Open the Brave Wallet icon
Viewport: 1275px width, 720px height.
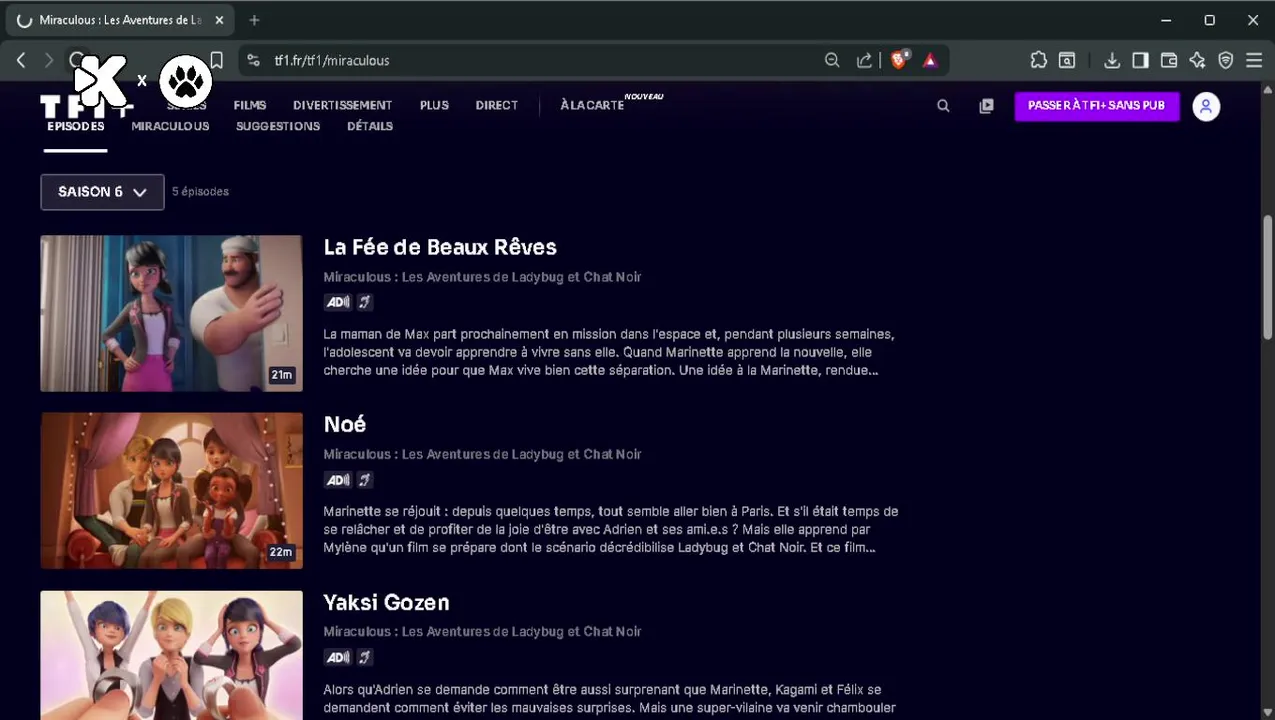click(x=1168, y=60)
